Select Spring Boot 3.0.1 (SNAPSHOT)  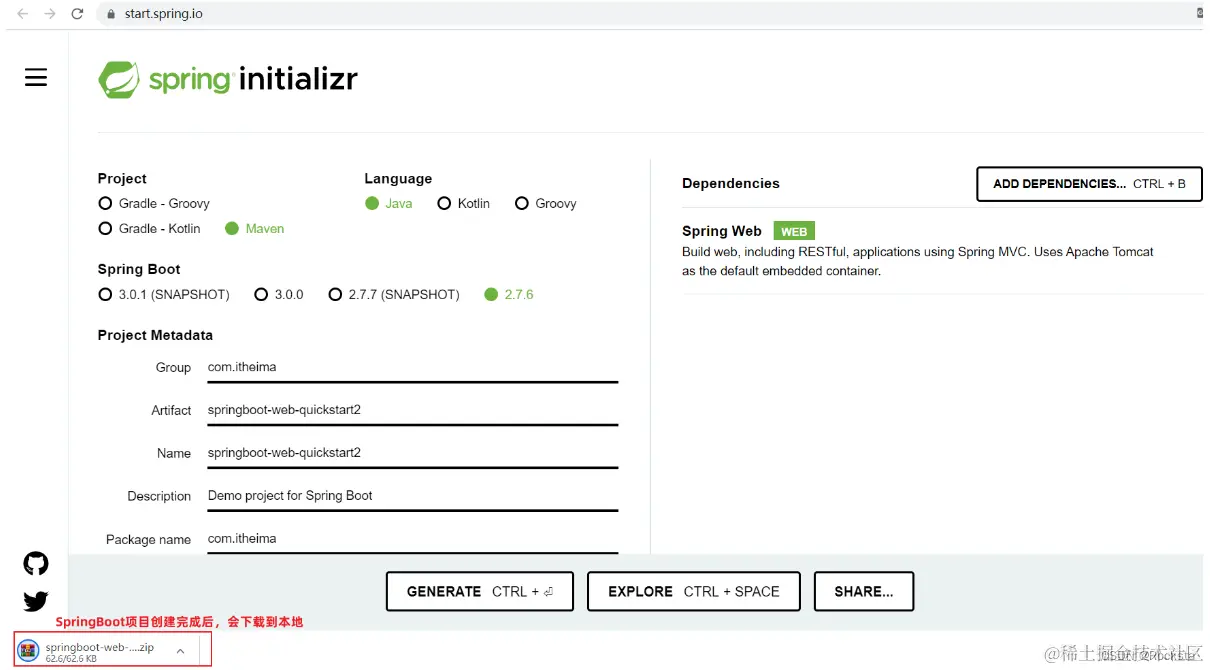click(164, 294)
